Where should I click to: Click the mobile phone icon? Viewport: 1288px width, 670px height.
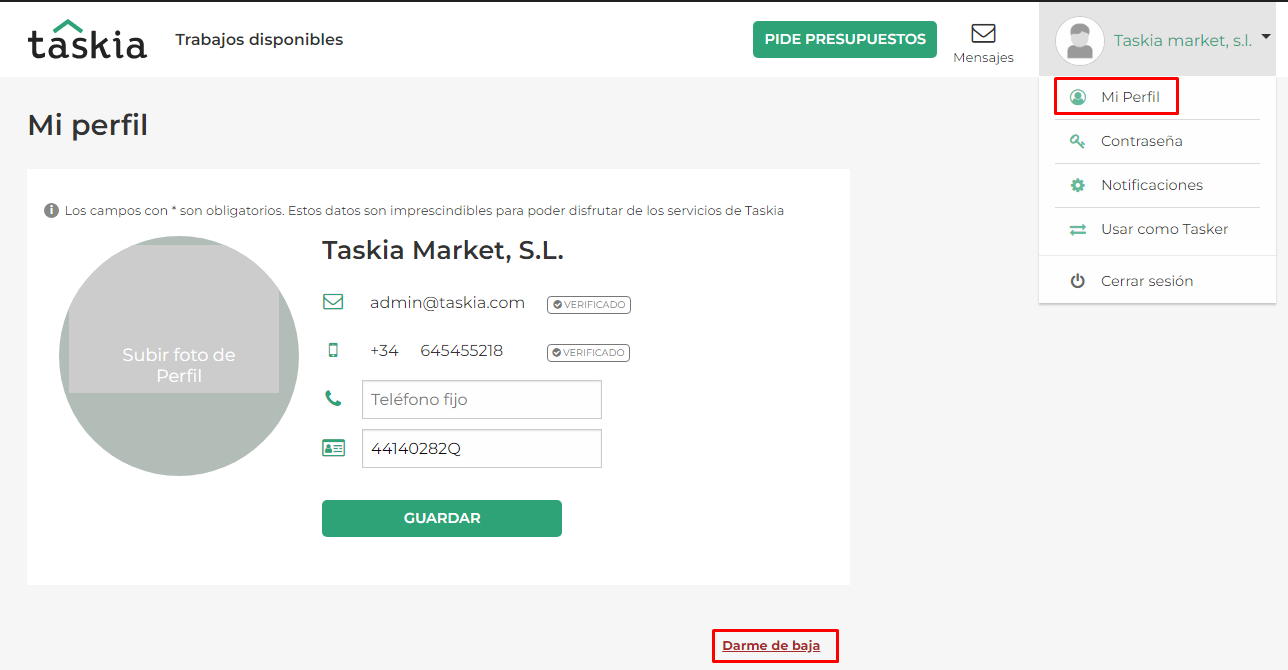333,350
